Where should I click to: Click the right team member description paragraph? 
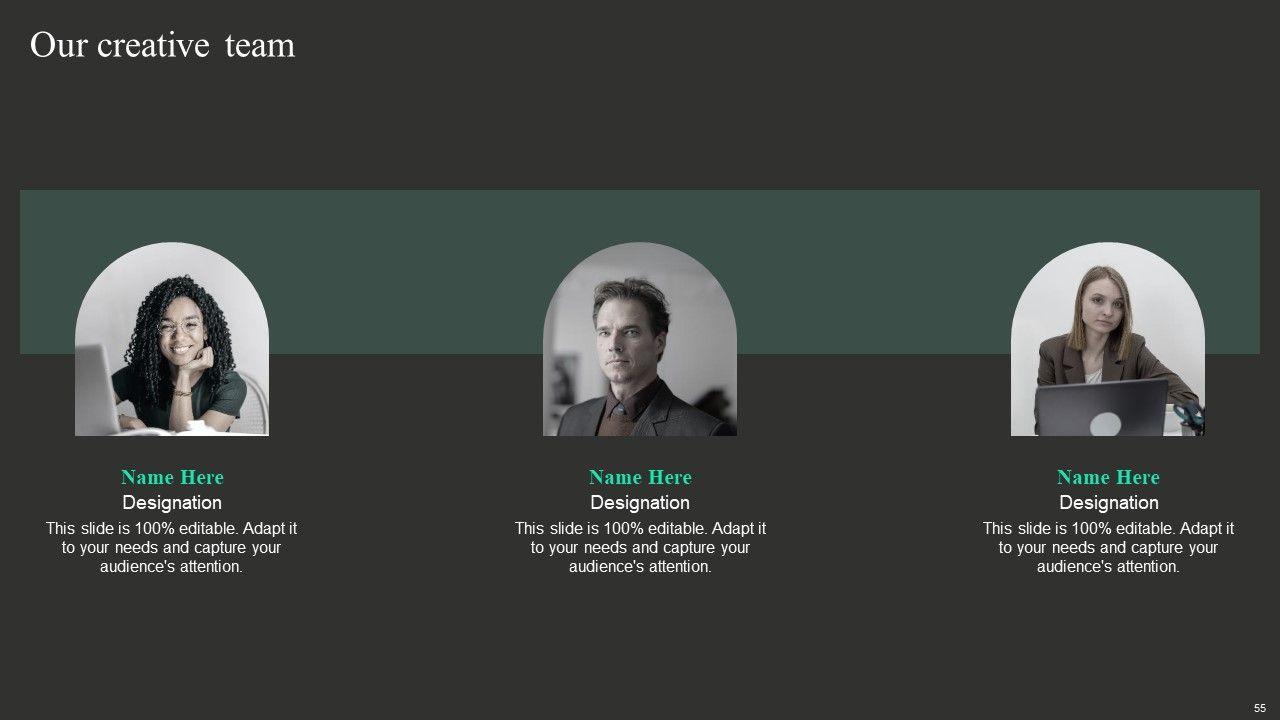(1108, 547)
